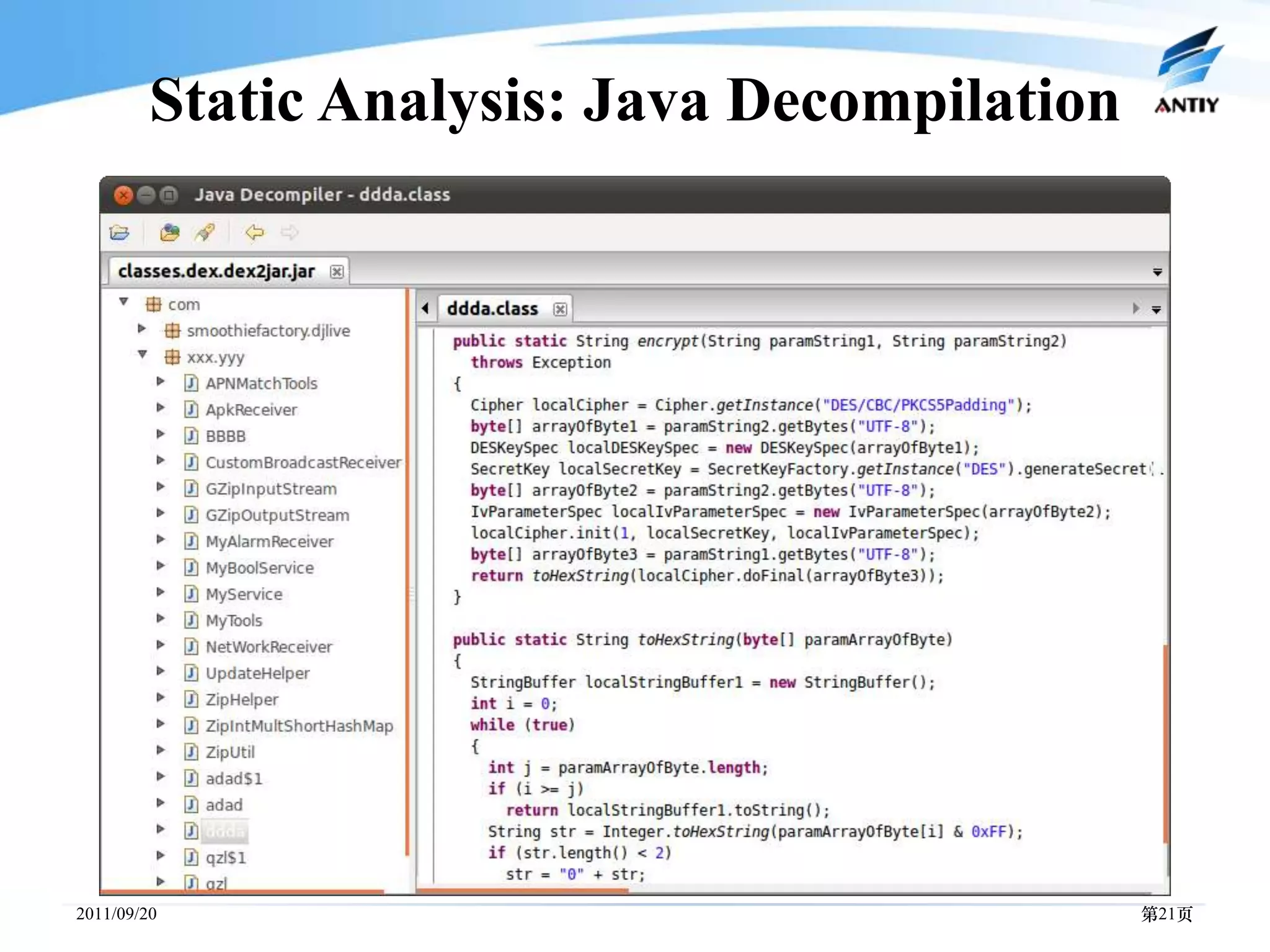Collapse the com package node
The image size is (1270, 952).
124,302
